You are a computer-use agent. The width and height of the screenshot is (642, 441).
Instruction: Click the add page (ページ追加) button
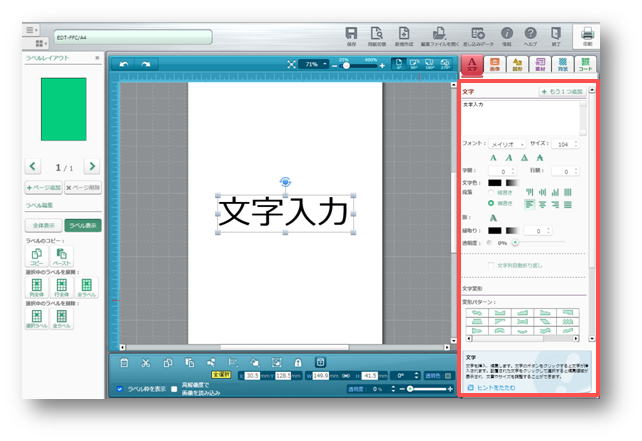pos(43,188)
